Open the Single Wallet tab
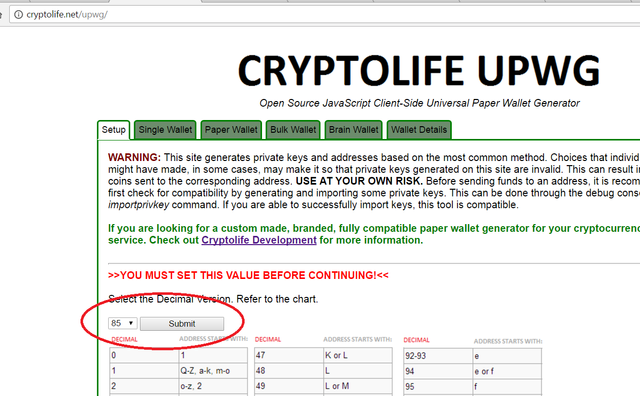 tap(165, 130)
